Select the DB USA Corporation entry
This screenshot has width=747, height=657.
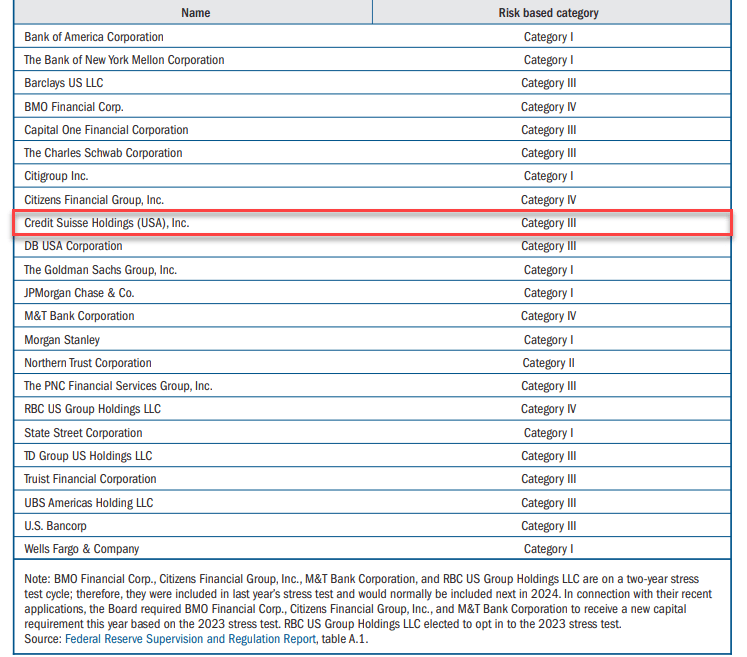(x=73, y=246)
